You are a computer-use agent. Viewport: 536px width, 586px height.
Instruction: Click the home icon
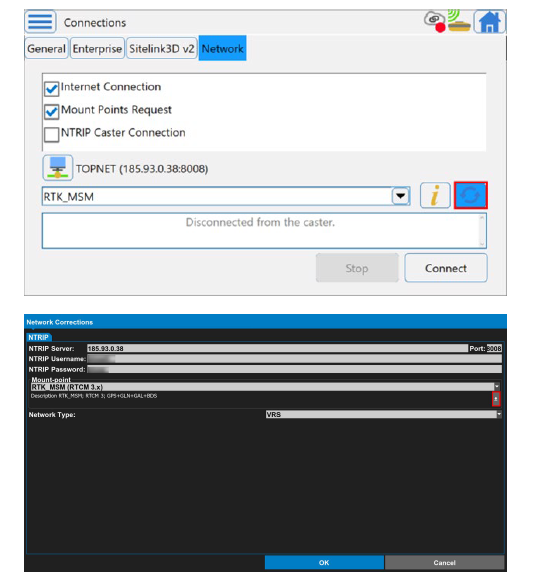coord(490,22)
